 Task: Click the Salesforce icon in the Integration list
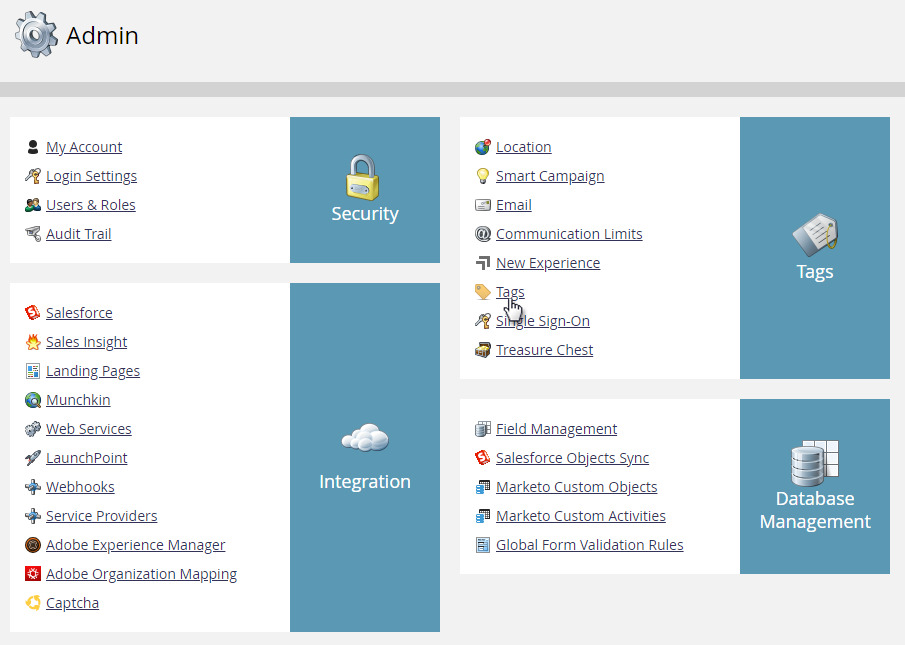click(33, 313)
